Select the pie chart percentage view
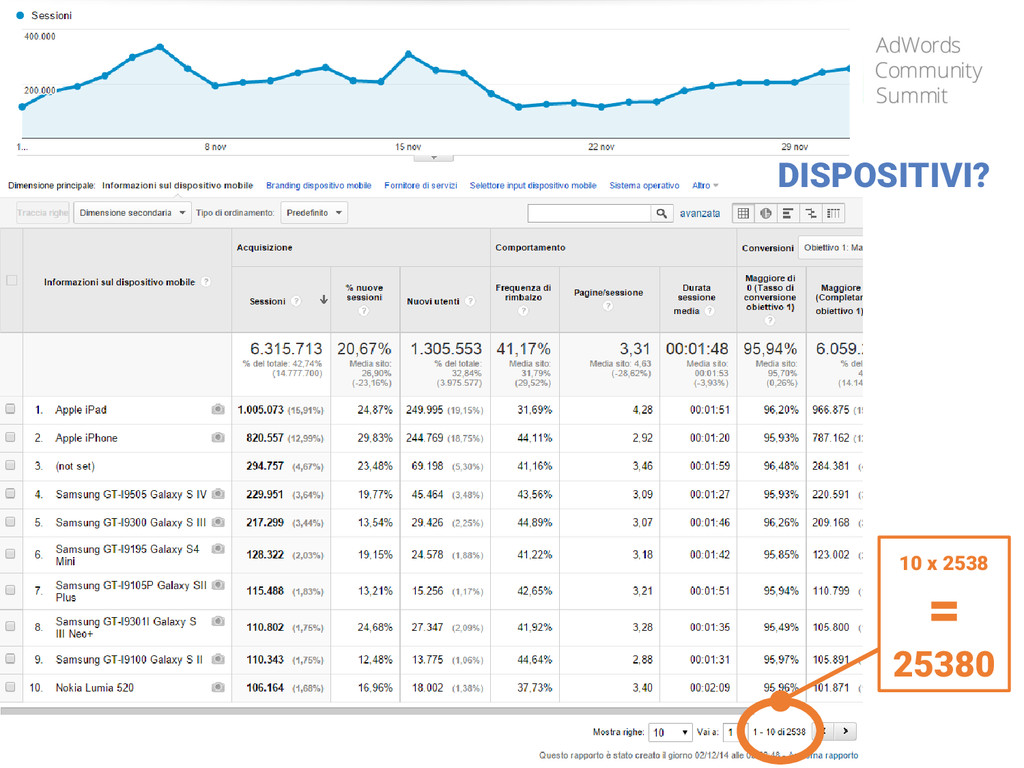This screenshot has height=768, width=1024. pos(765,213)
